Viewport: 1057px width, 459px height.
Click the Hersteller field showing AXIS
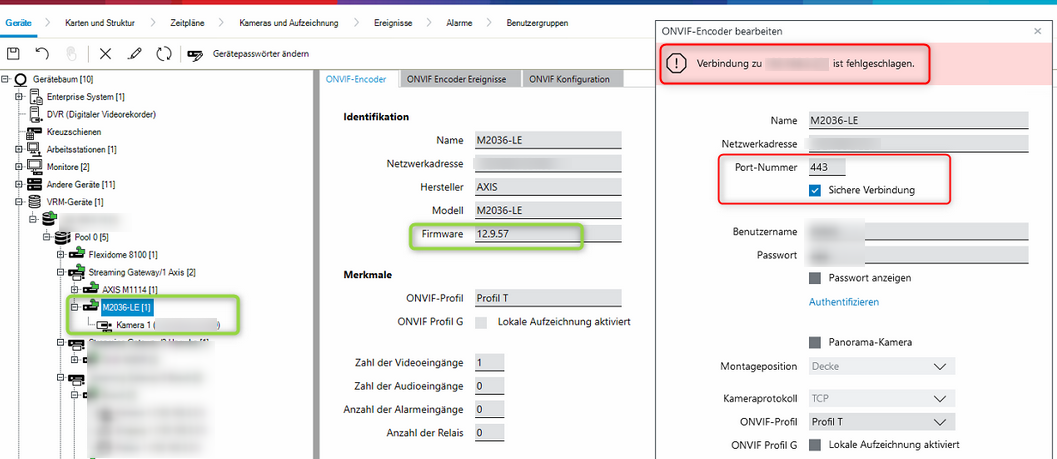tap(548, 187)
